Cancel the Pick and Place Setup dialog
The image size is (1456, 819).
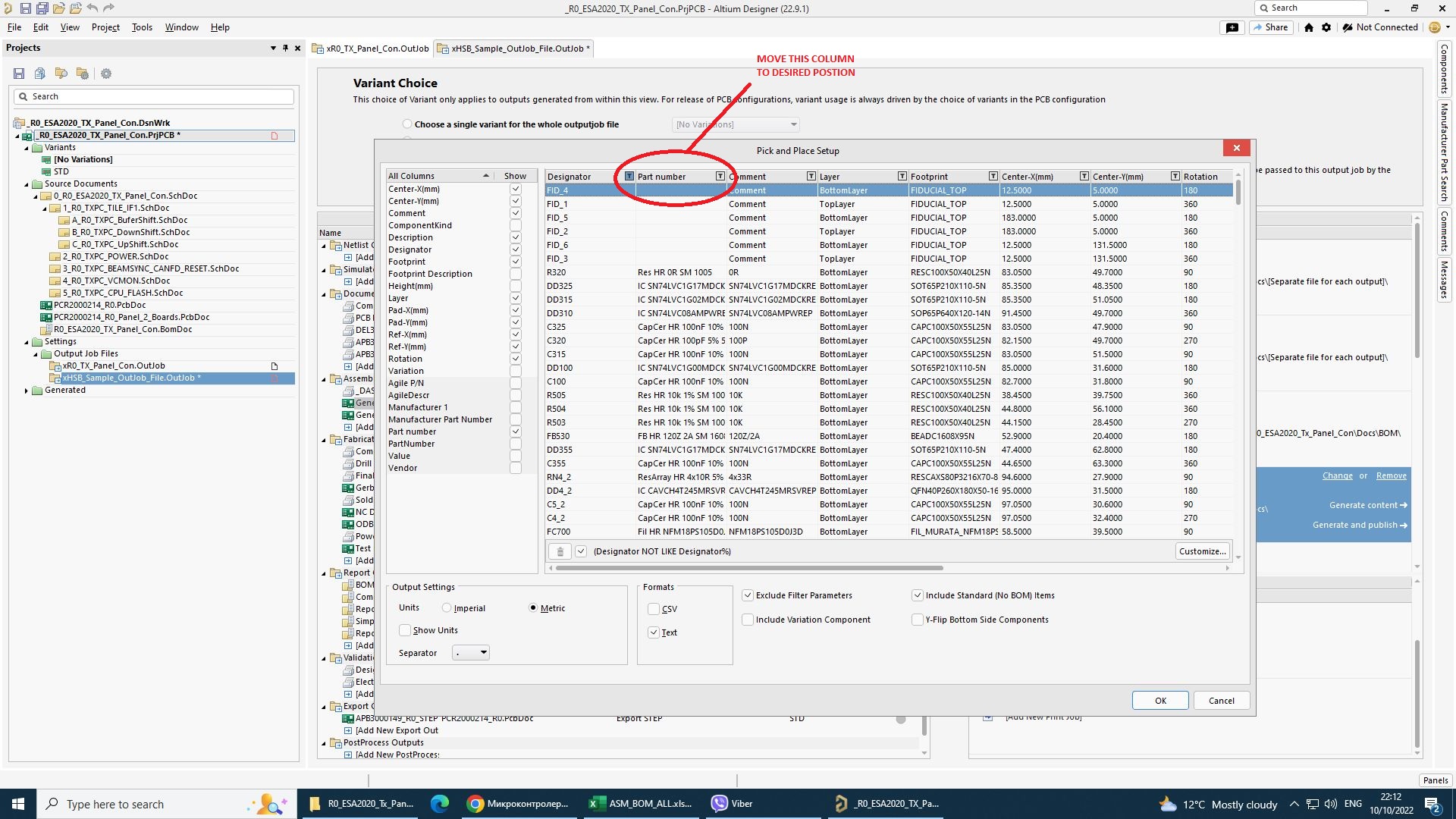pos(1221,701)
